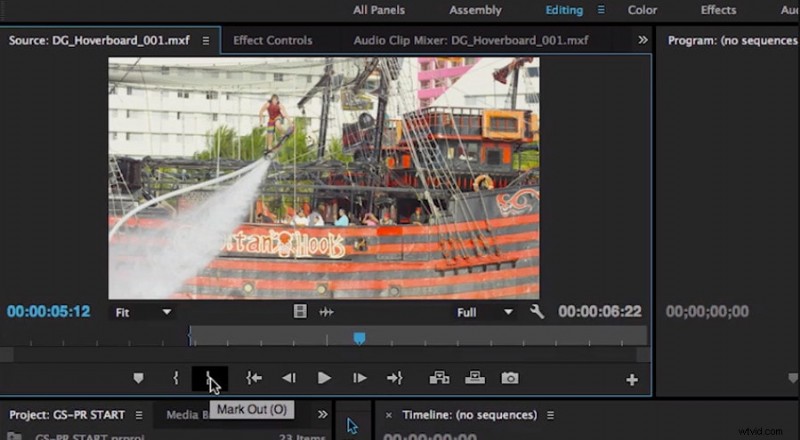Screen dimensions: 800x440
Task: Open the Editing workspace menu
Action: (601, 10)
